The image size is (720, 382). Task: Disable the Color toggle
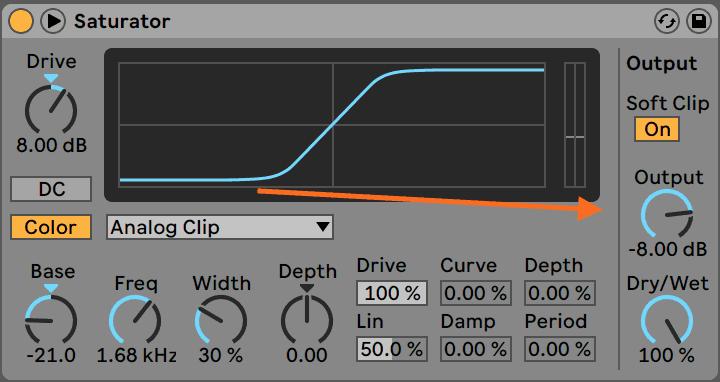pos(51,227)
